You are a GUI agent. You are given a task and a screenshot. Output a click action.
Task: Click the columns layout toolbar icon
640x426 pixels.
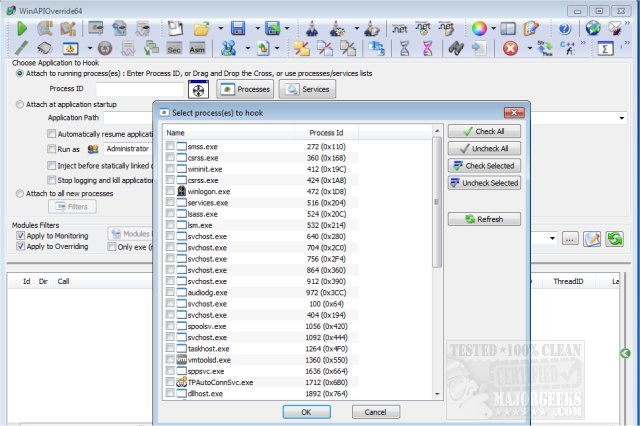click(508, 29)
